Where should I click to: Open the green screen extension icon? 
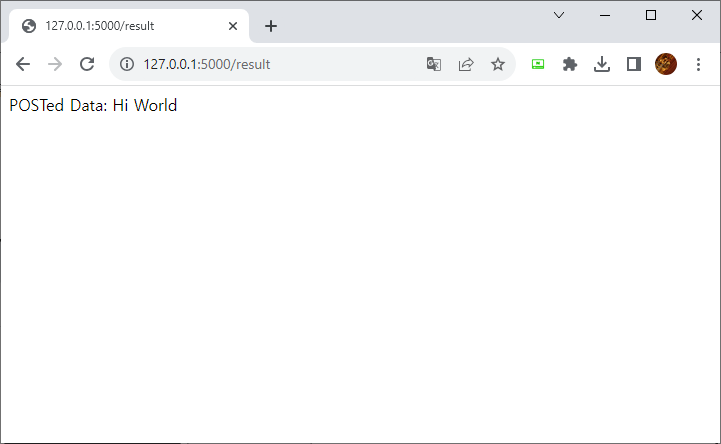tap(538, 64)
